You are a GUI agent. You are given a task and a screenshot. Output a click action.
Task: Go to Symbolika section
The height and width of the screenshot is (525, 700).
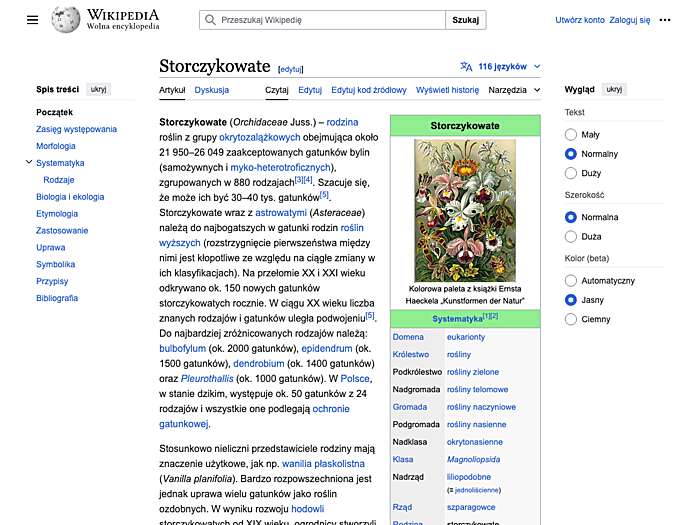[55, 265]
